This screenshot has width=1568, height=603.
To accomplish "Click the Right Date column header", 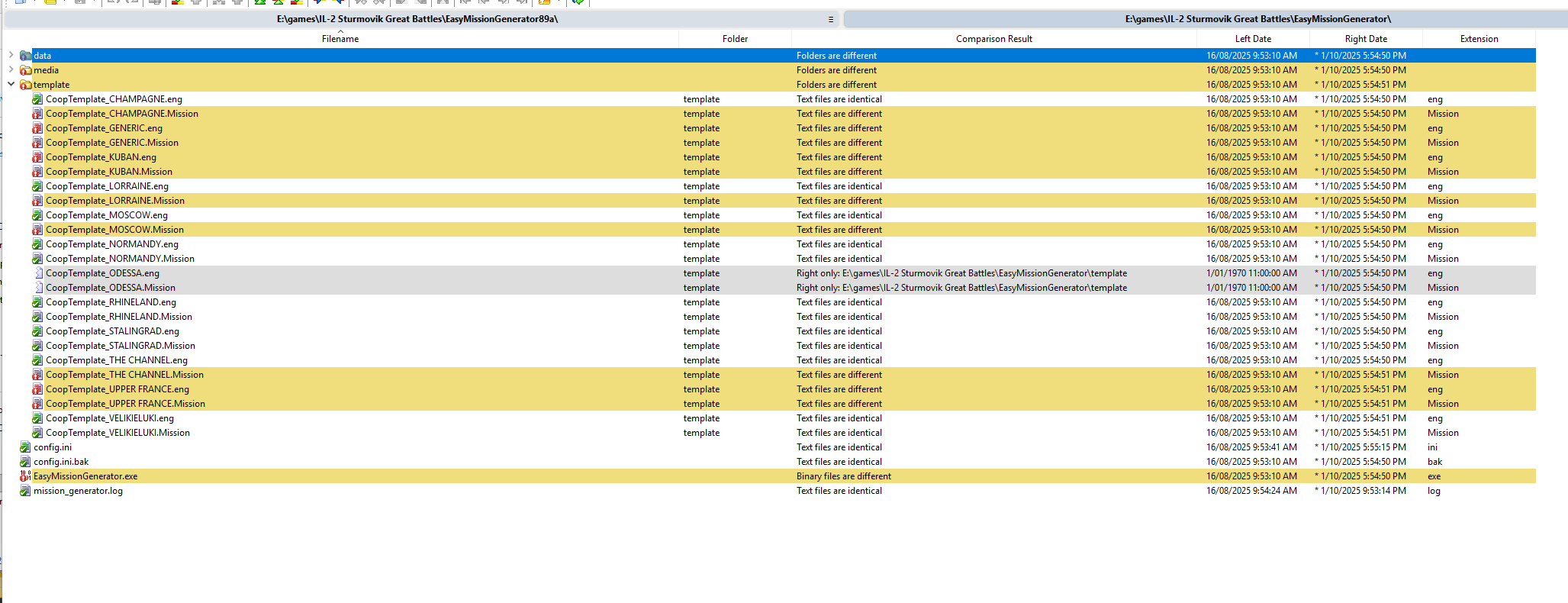I will click(1366, 39).
